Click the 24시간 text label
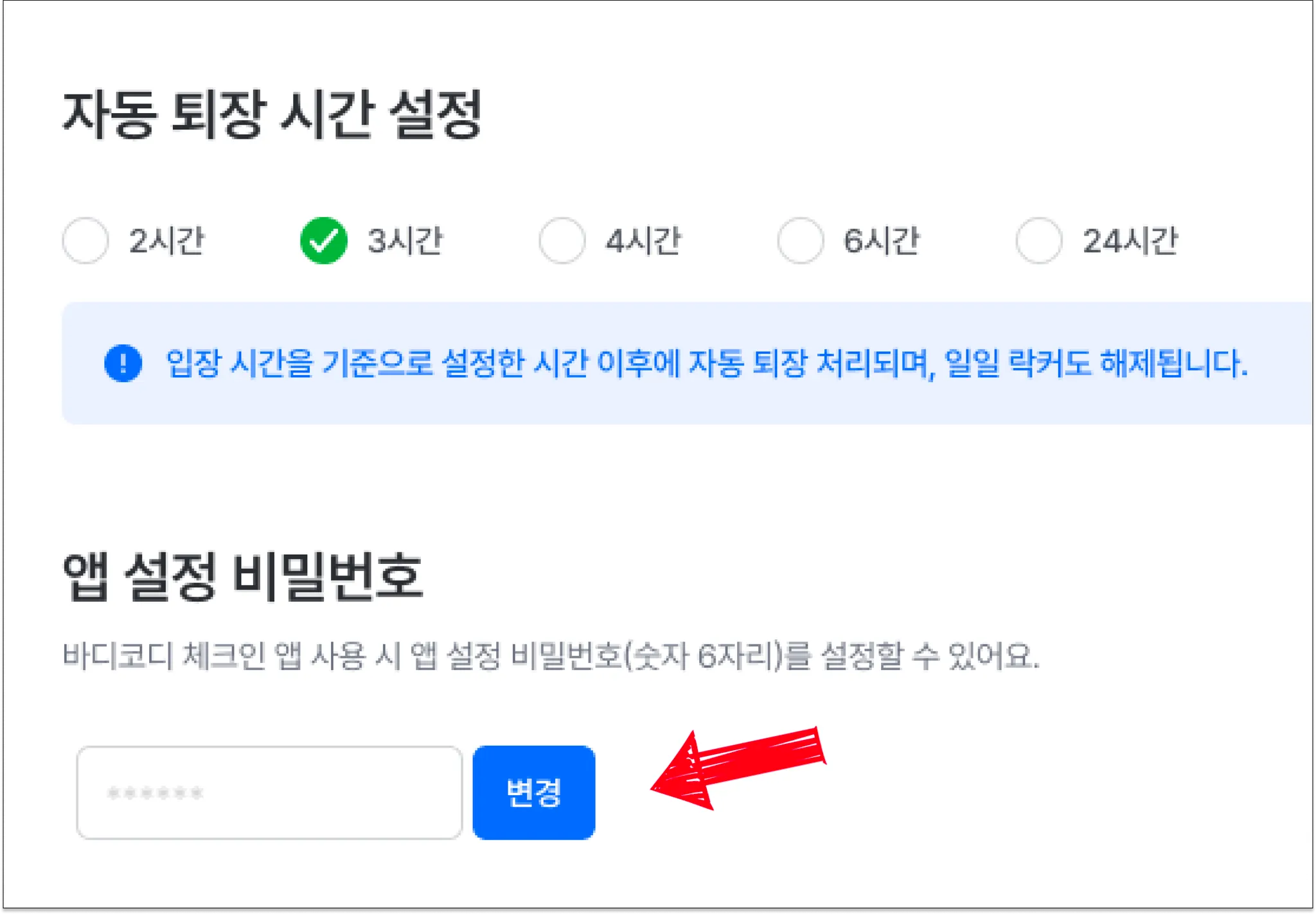This screenshot has width=1316, height=914. coord(1131,242)
